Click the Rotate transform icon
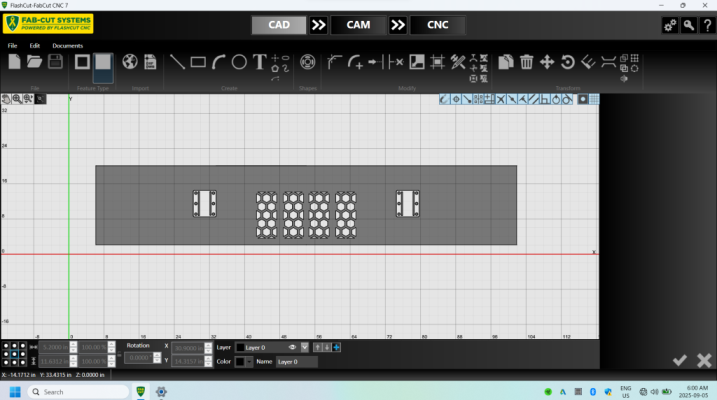 (567, 62)
